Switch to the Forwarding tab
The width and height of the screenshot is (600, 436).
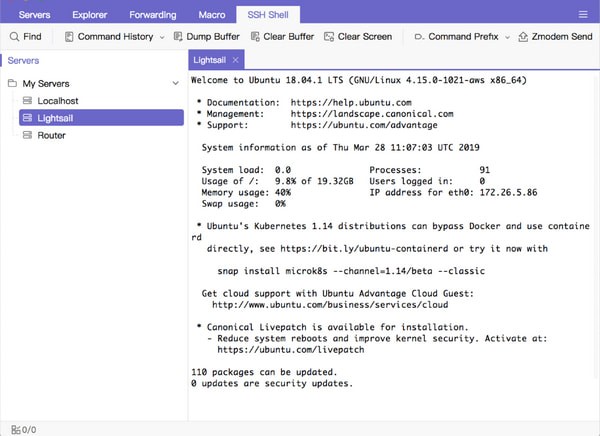pyautogui.click(x=153, y=15)
